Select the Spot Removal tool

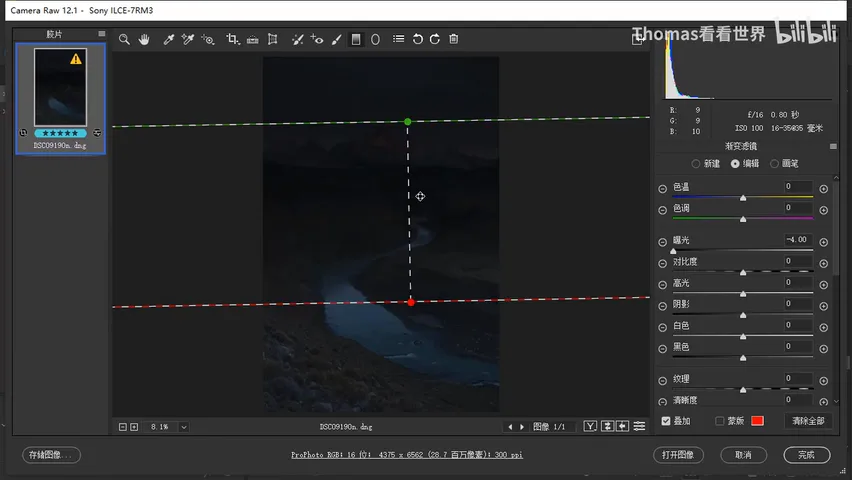click(x=297, y=39)
